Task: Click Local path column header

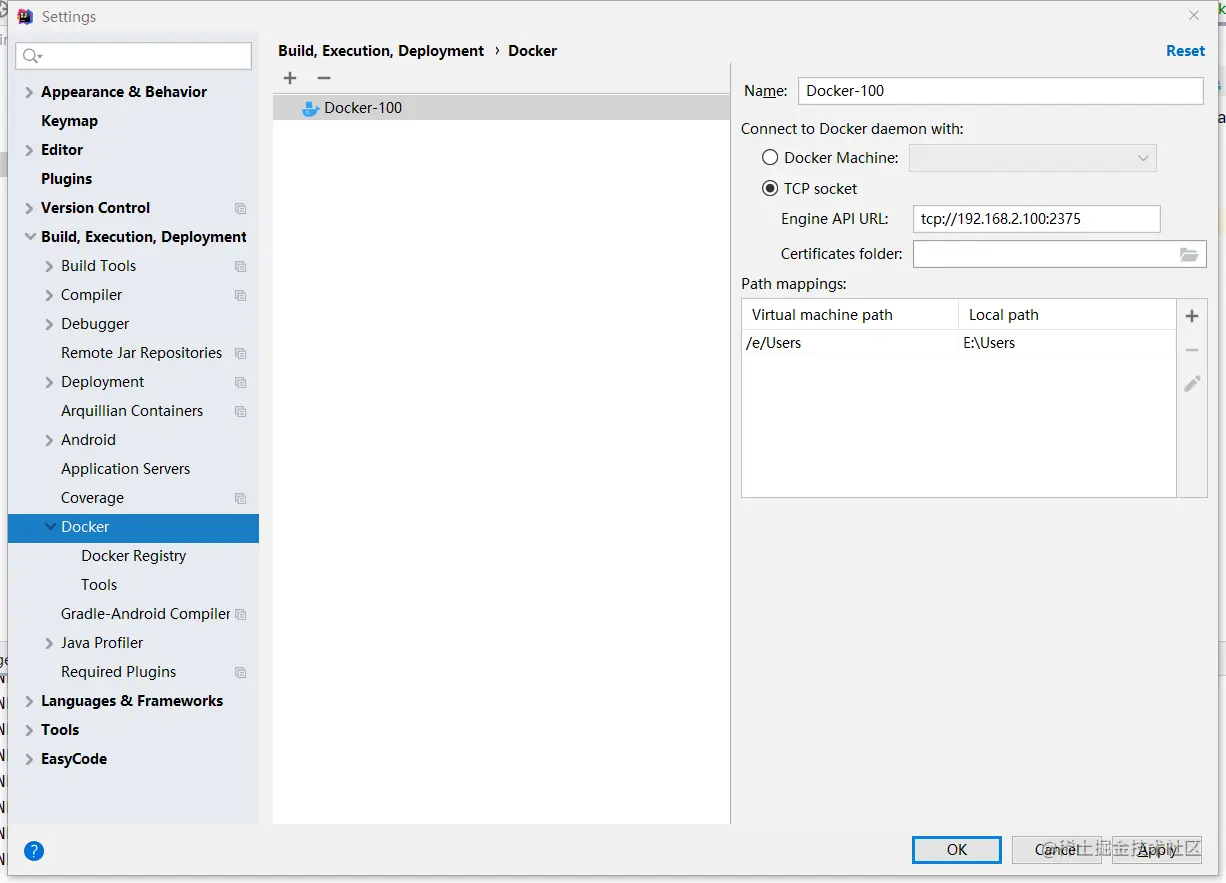Action: point(1067,315)
